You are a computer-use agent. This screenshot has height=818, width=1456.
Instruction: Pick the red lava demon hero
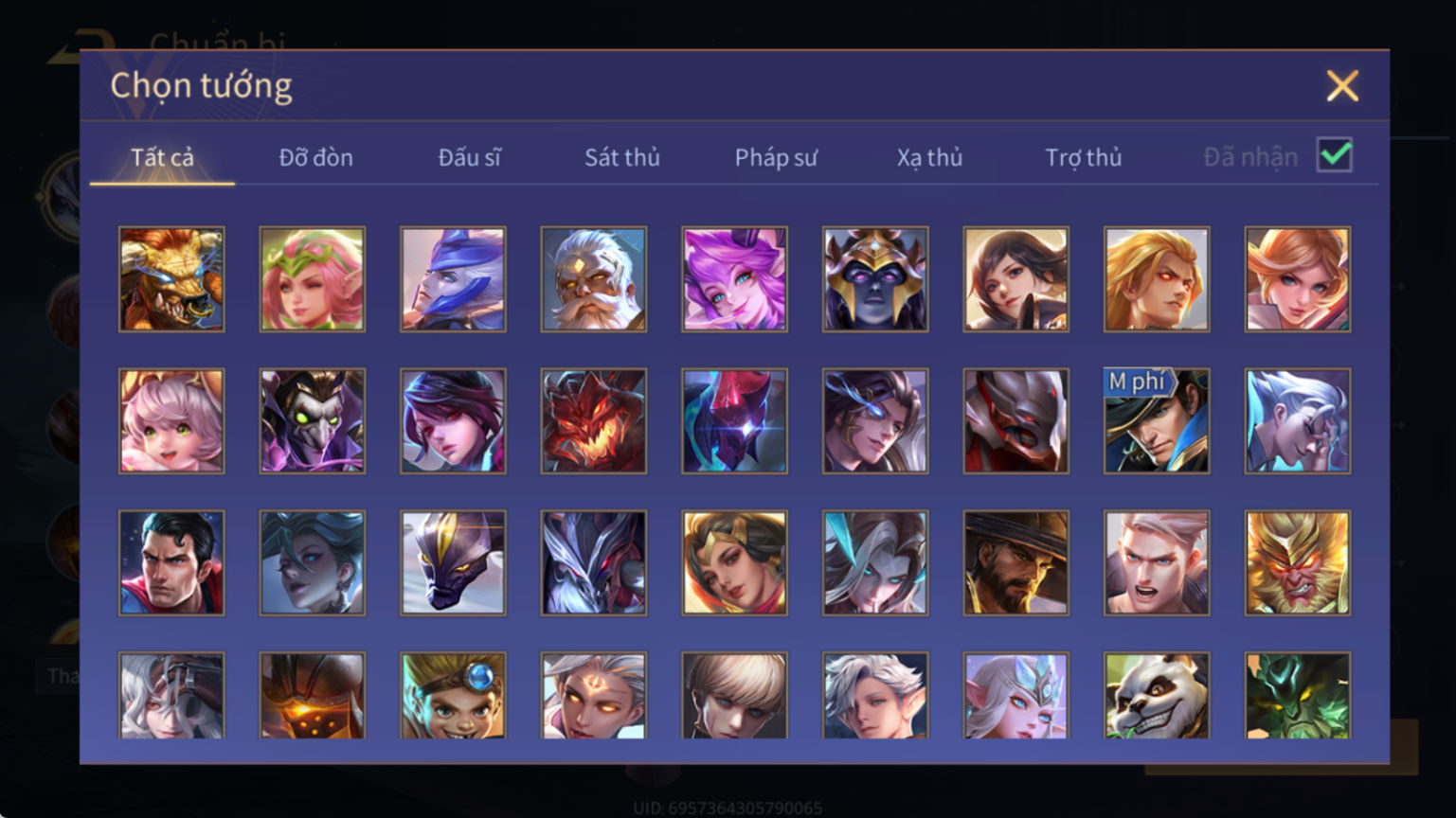tap(594, 421)
